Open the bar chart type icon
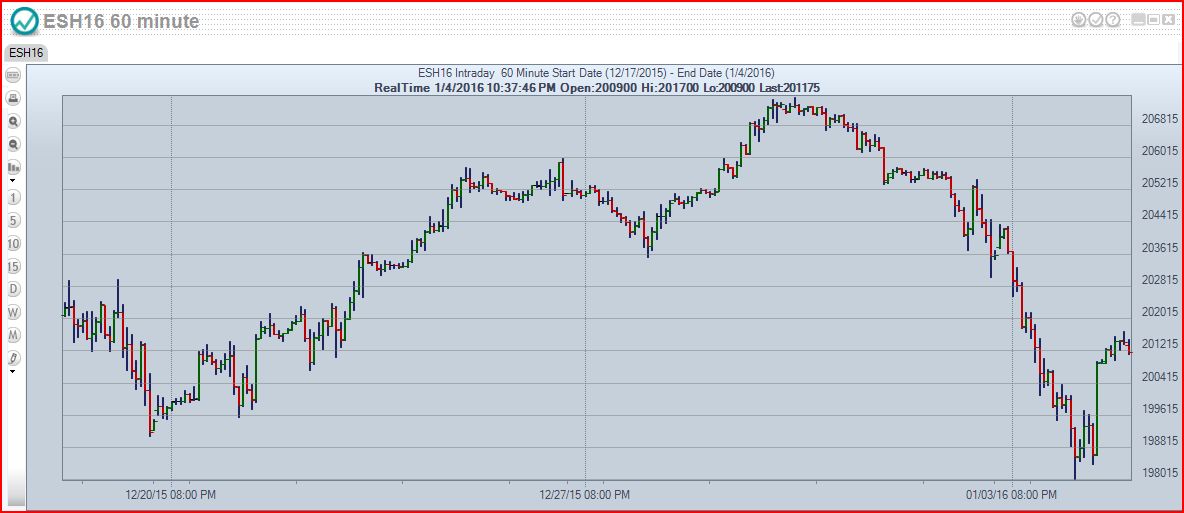 (14, 167)
